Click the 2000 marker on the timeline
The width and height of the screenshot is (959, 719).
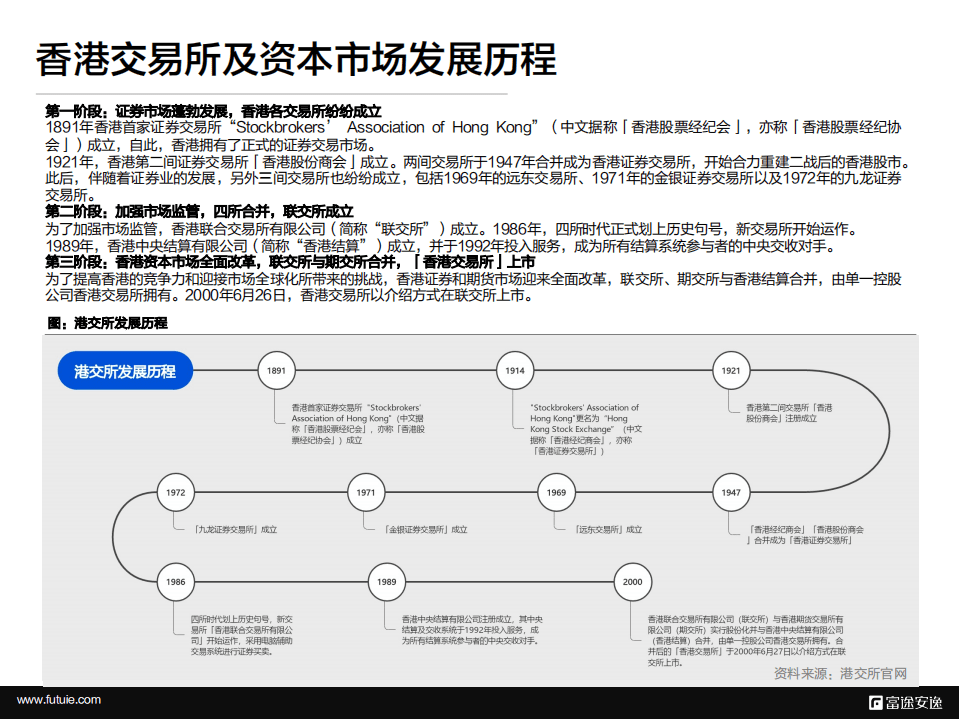click(x=631, y=581)
